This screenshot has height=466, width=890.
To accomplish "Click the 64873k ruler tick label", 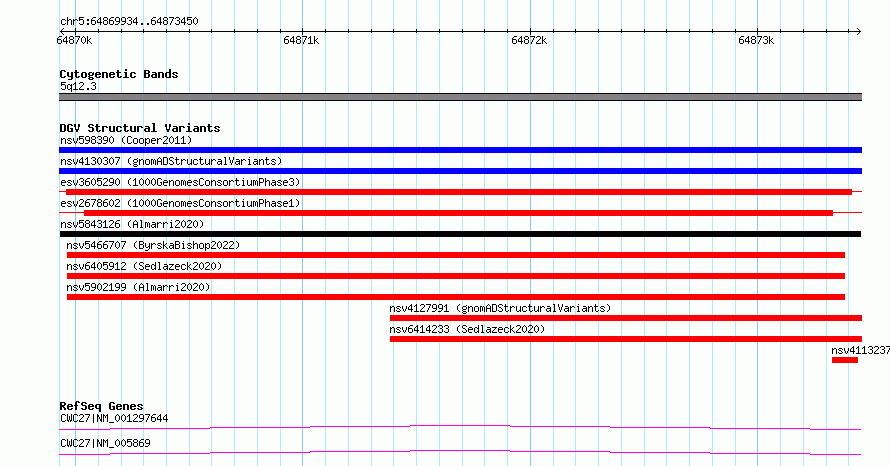I will 756,40.
